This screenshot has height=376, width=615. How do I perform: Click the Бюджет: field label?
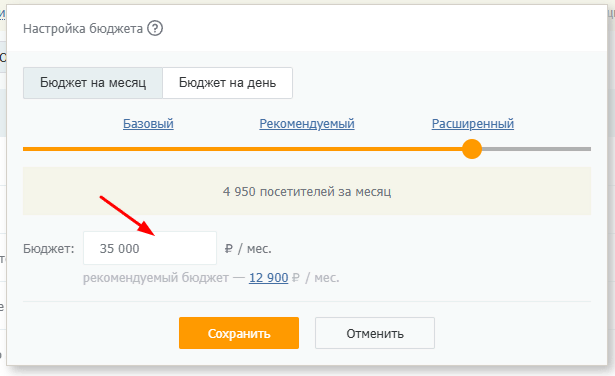pyautogui.click(x=49, y=249)
